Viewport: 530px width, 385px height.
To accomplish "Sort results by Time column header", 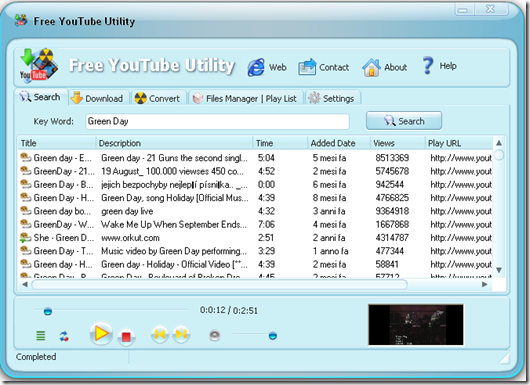I will [x=280, y=143].
